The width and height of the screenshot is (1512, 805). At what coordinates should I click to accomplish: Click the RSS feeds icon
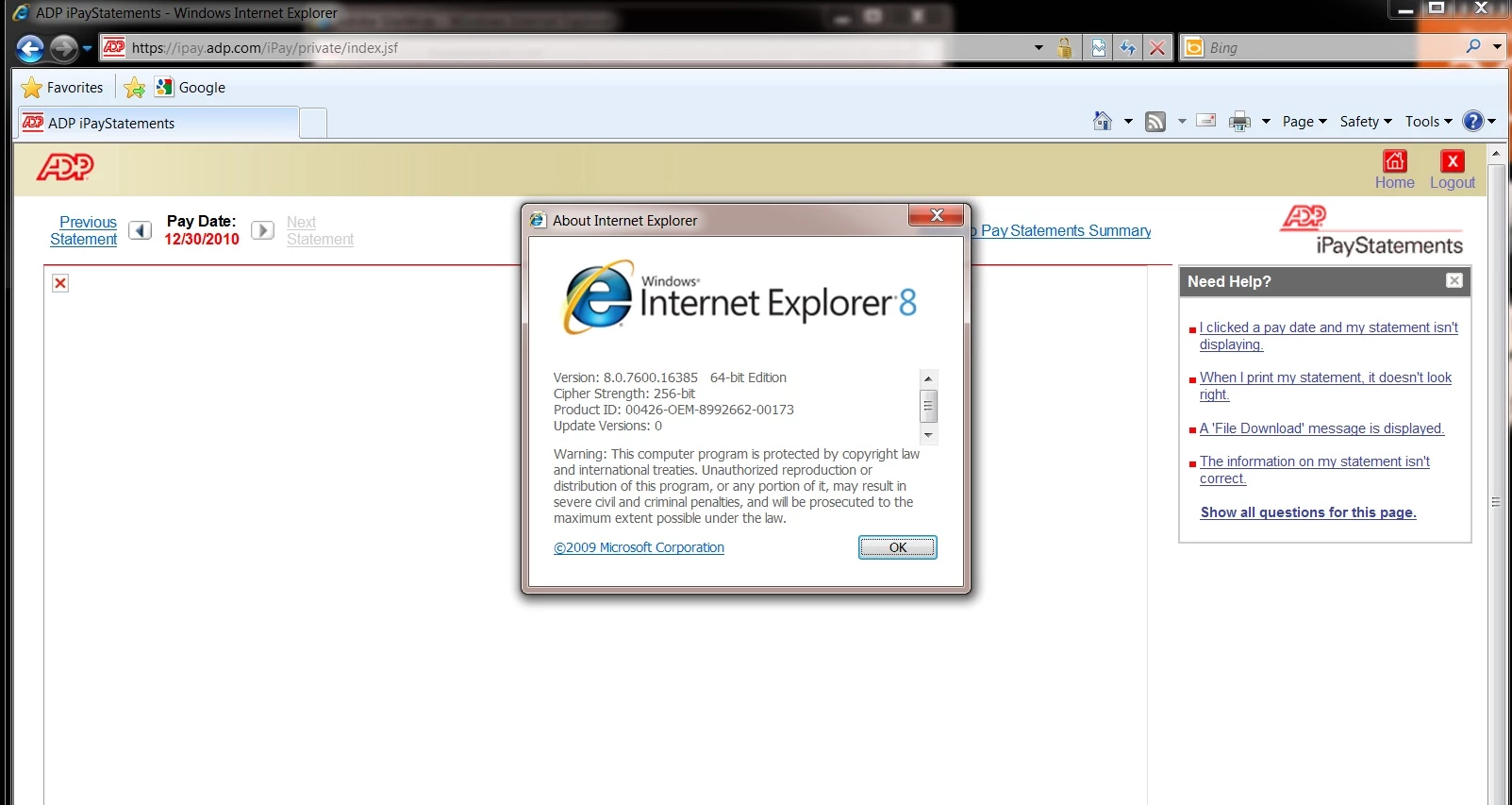pos(1155,121)
